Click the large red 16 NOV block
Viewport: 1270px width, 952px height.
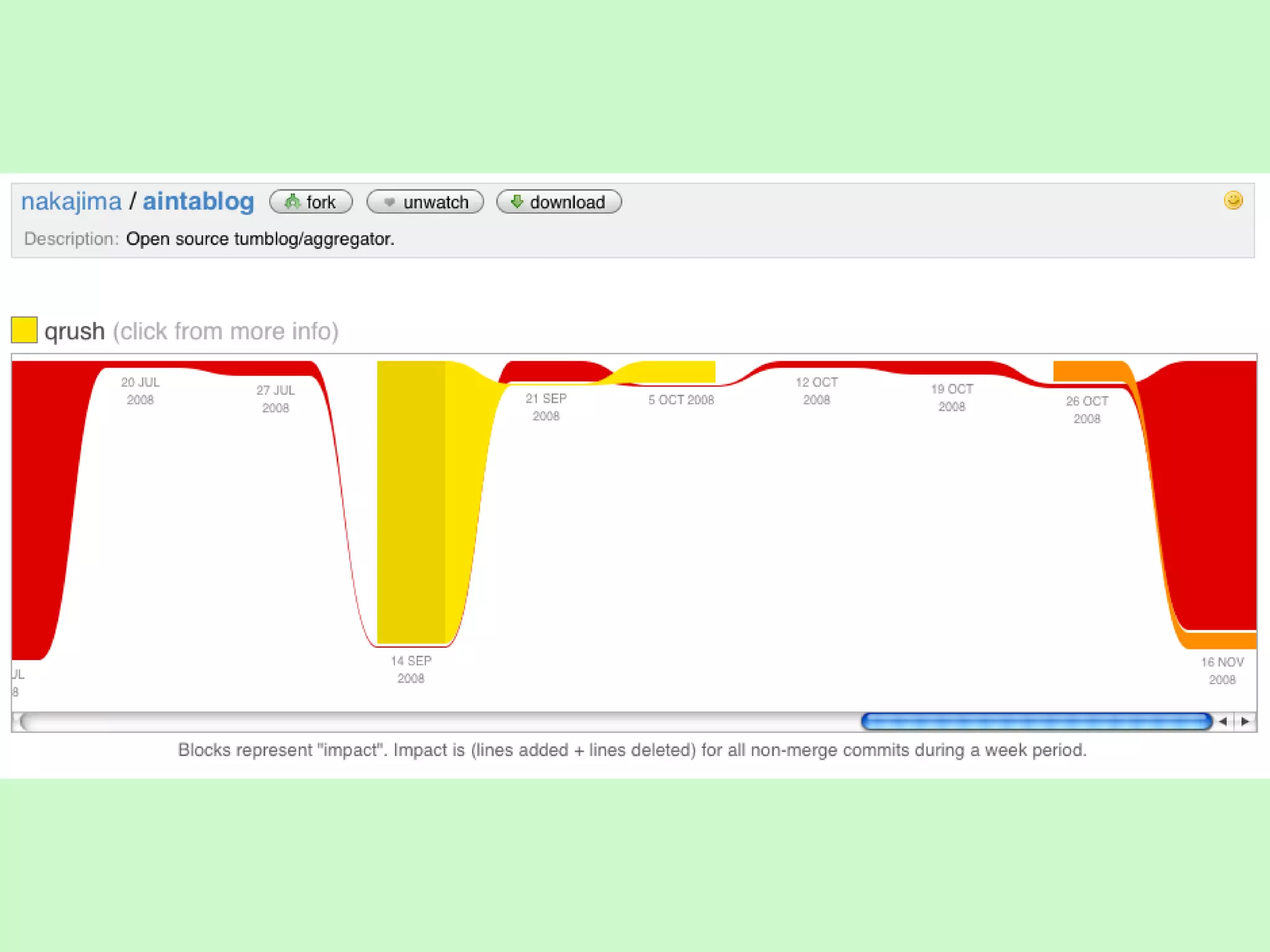[1215, 496]
